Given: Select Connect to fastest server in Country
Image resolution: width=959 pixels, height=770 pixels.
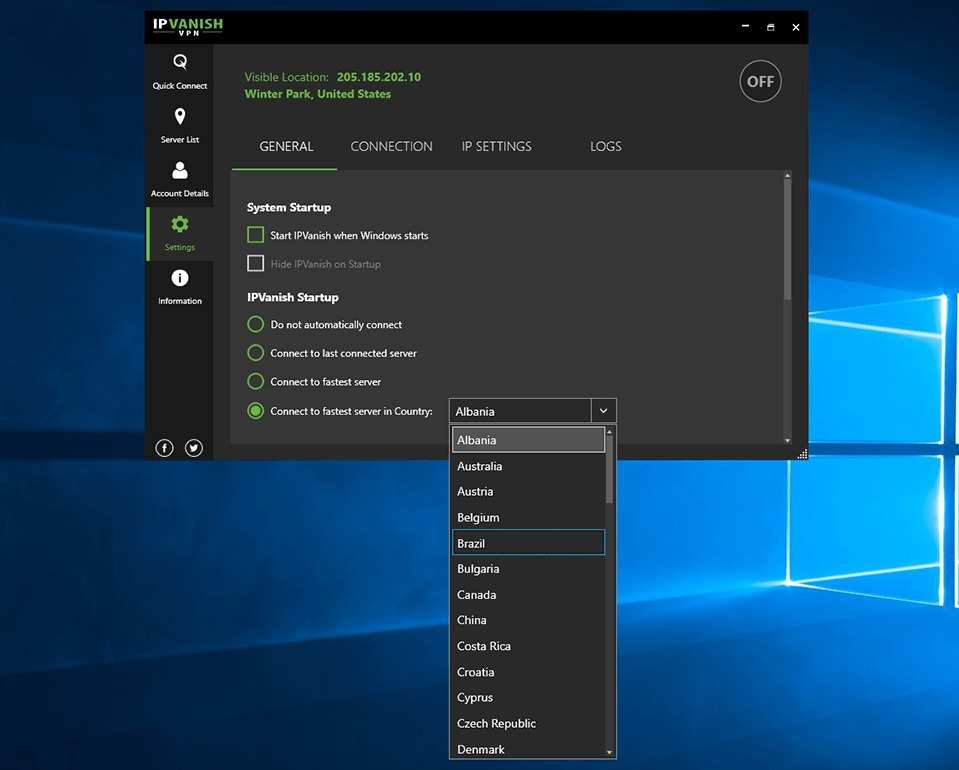Looking at the screenshot, I should coord(256,411).
